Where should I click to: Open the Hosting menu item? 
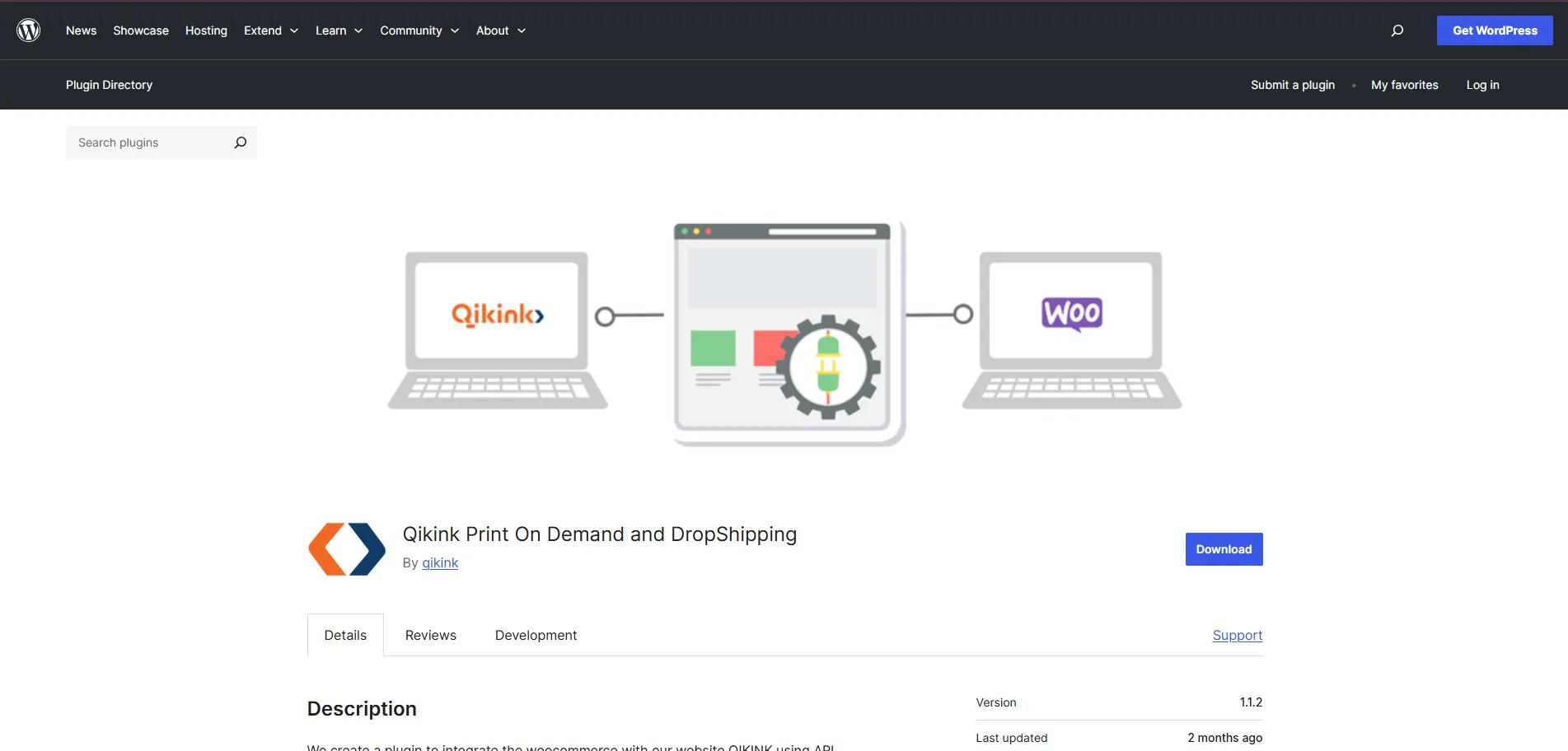(x=206, y=30)
